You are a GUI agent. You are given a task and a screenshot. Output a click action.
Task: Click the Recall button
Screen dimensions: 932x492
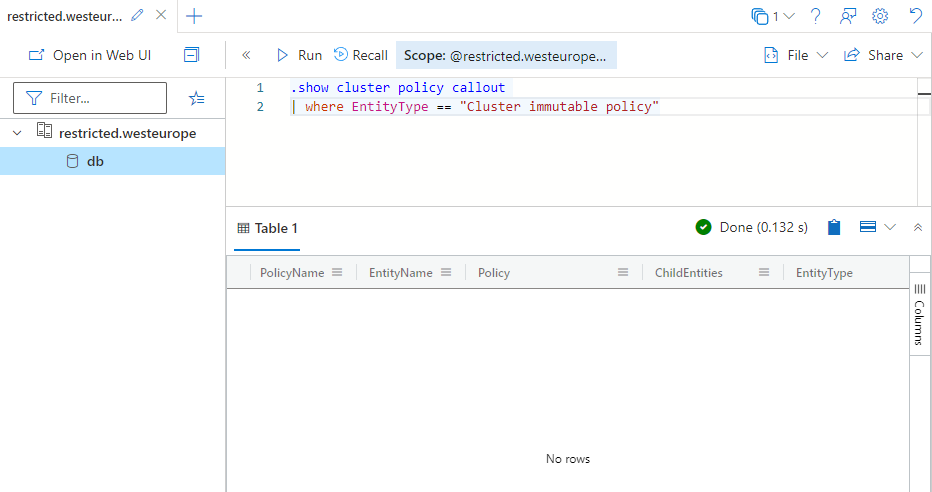tap(361, 55)
